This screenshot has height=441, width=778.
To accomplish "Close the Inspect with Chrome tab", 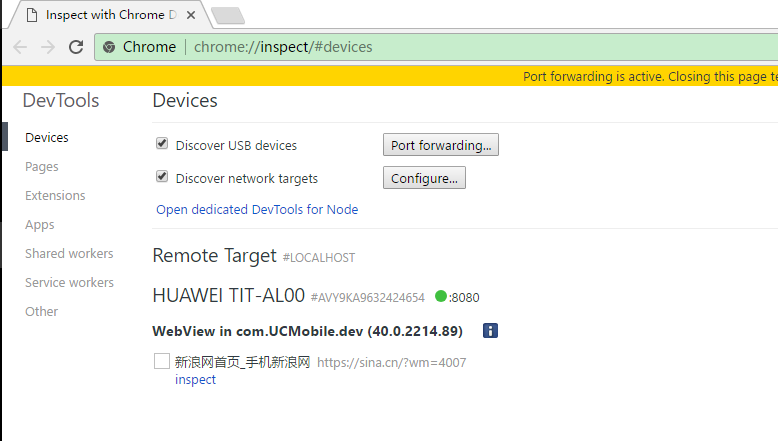I will point(191,15).
